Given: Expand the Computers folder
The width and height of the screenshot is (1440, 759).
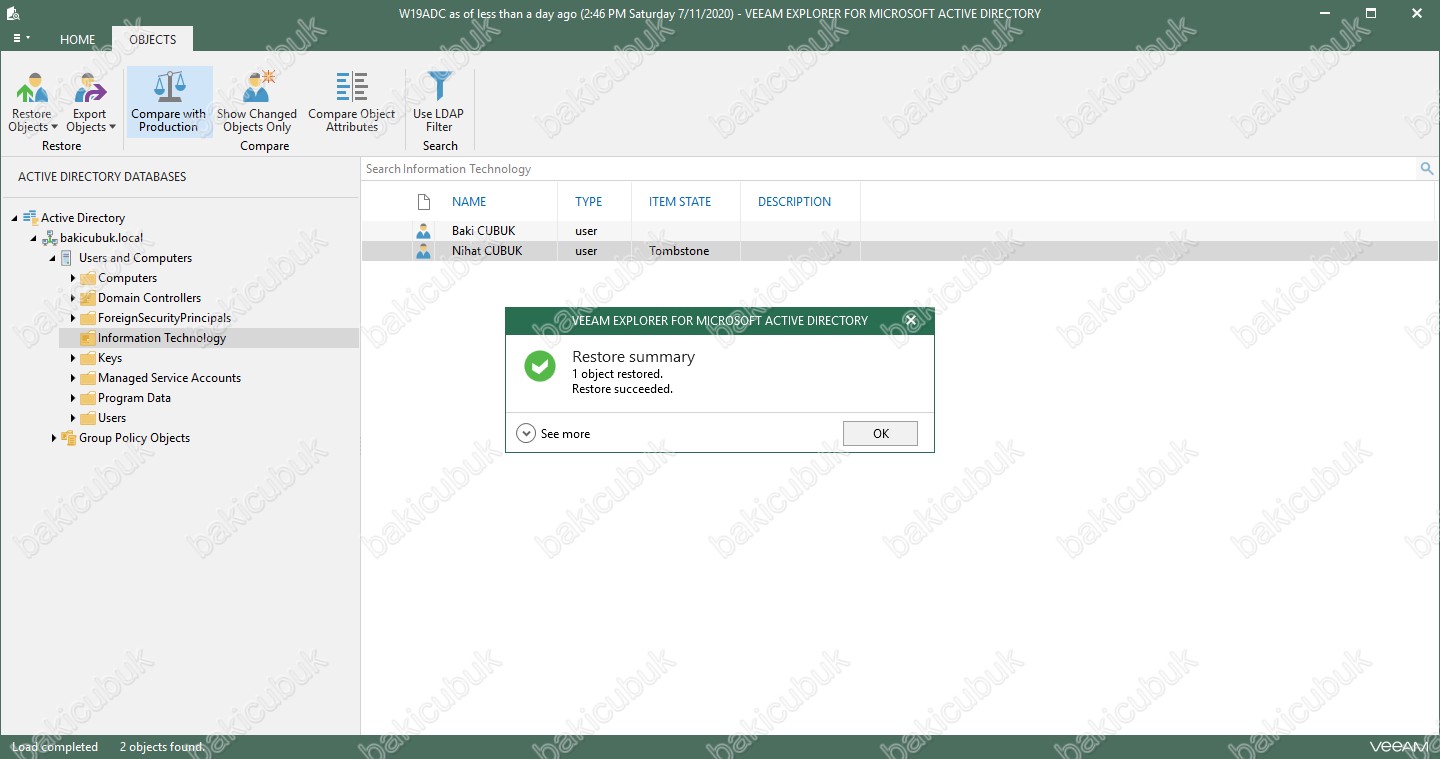Looking at the screenshot, I should point(73,278).
